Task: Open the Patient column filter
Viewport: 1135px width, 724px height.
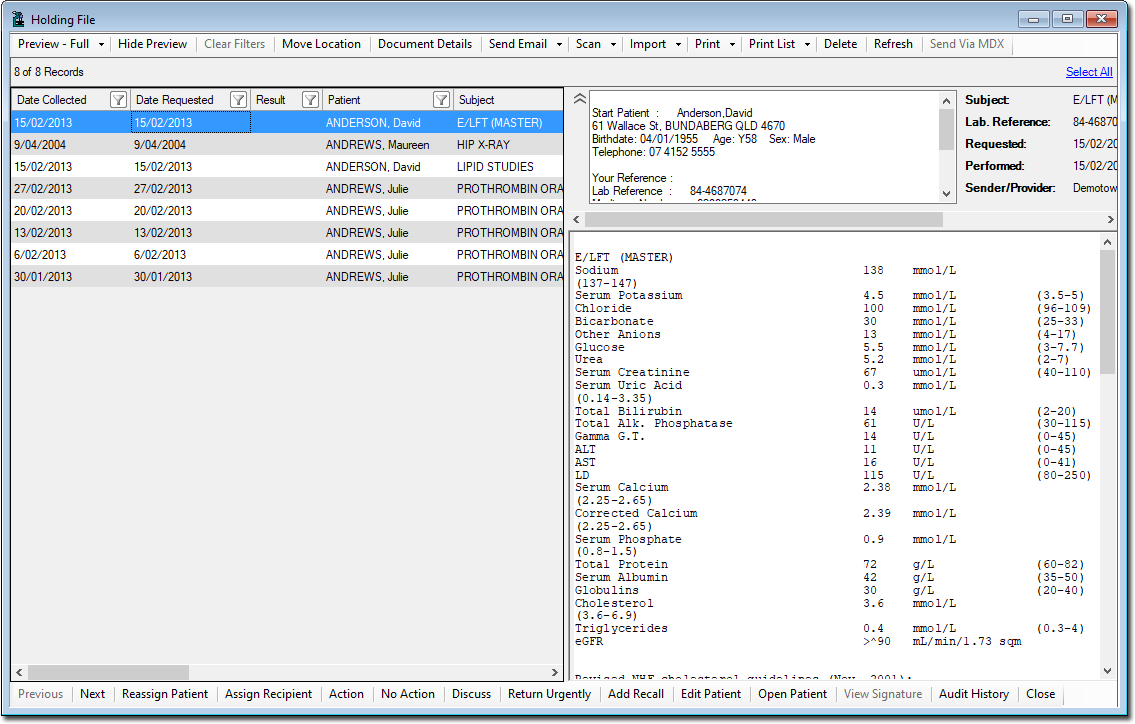Action: pos(442,100)
